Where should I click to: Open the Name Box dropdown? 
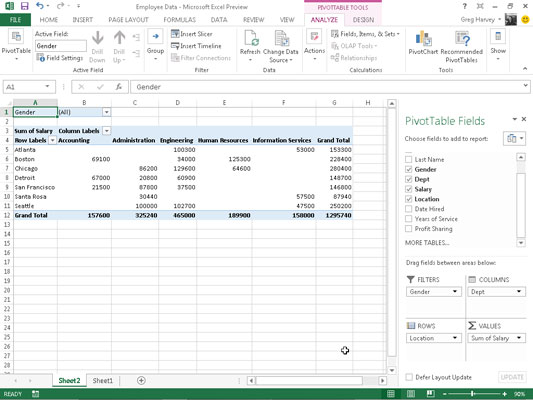47,87
